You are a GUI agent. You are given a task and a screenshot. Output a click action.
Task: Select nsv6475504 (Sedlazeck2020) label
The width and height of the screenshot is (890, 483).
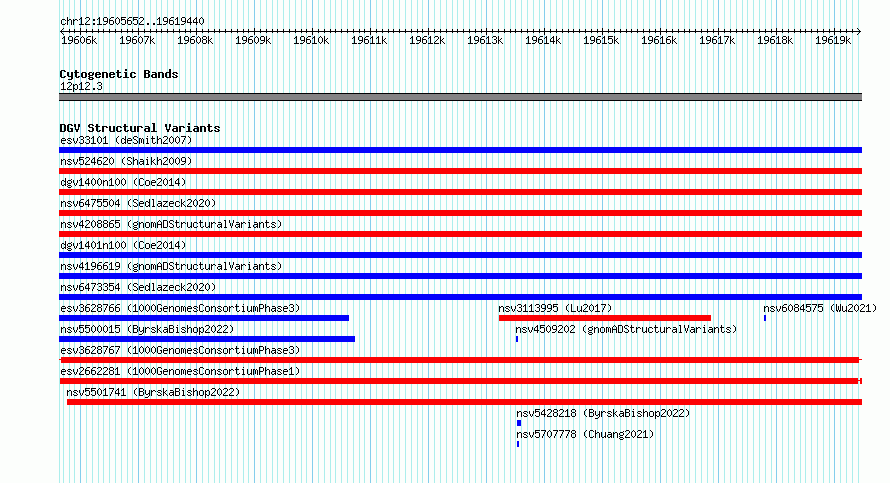click(x=138, y=203)
